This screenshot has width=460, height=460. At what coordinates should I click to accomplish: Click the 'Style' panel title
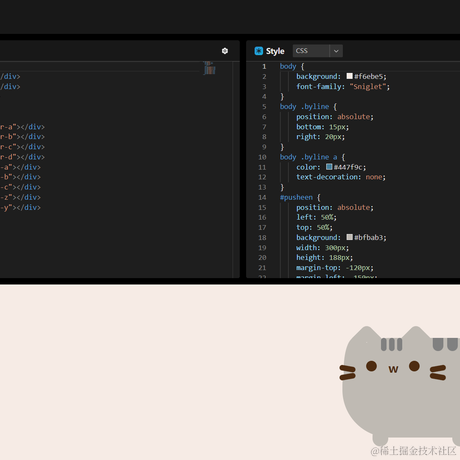pyautogui.click(x=275, y=51)
